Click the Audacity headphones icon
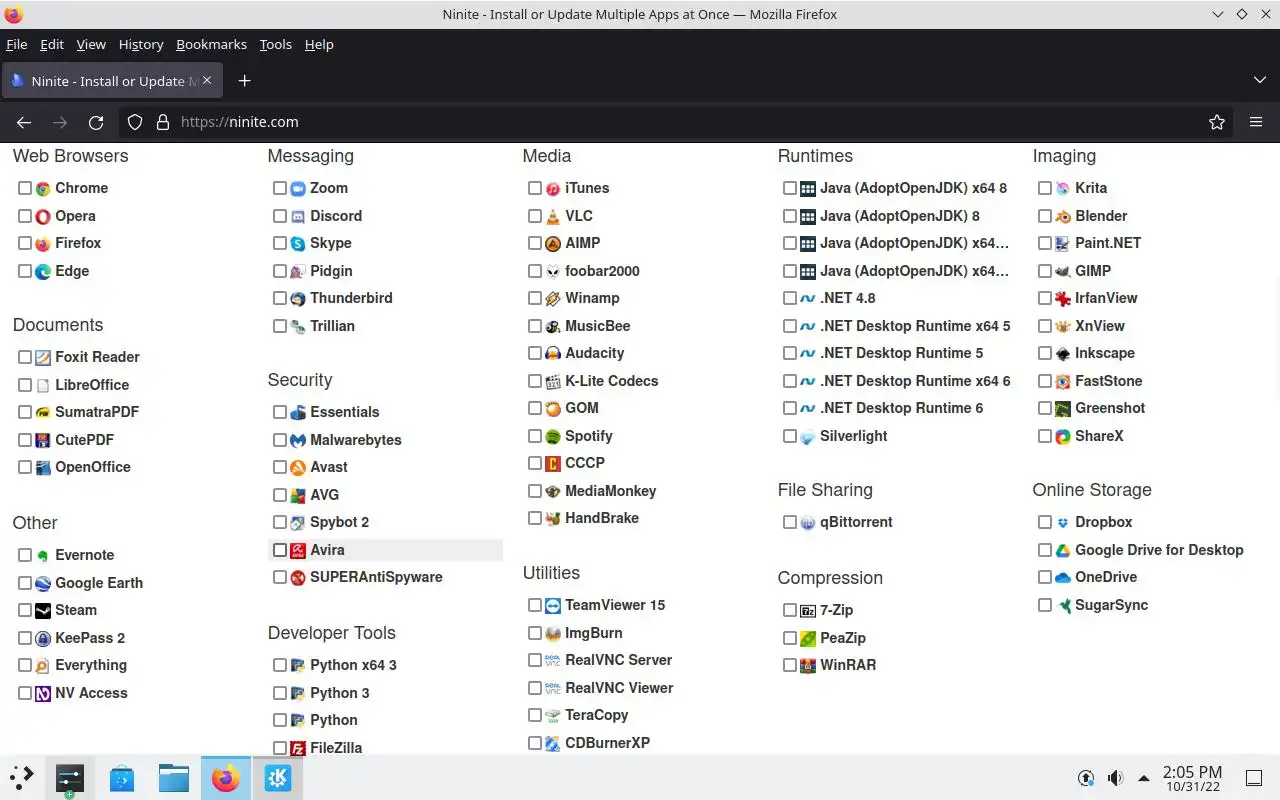Screen dimensions: 1280x800 pyautogui.click(x=553, y=353)
